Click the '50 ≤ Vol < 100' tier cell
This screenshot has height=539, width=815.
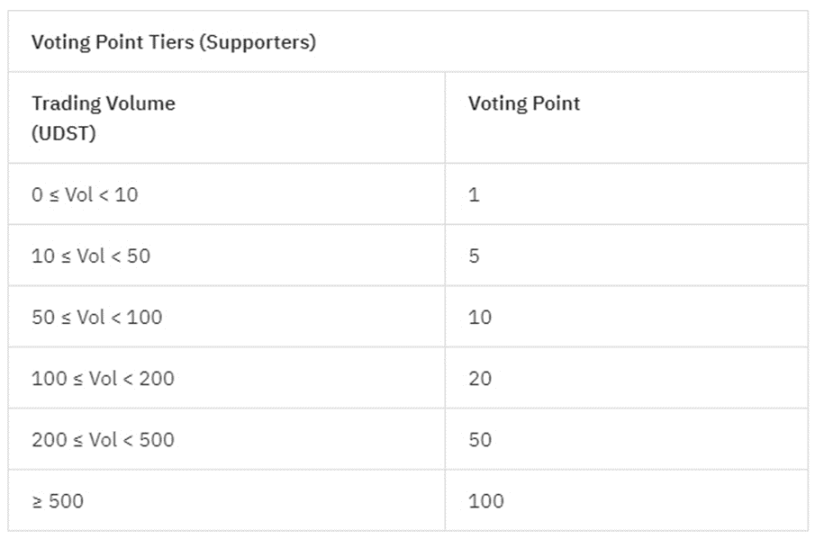click(x=97, y=317)
